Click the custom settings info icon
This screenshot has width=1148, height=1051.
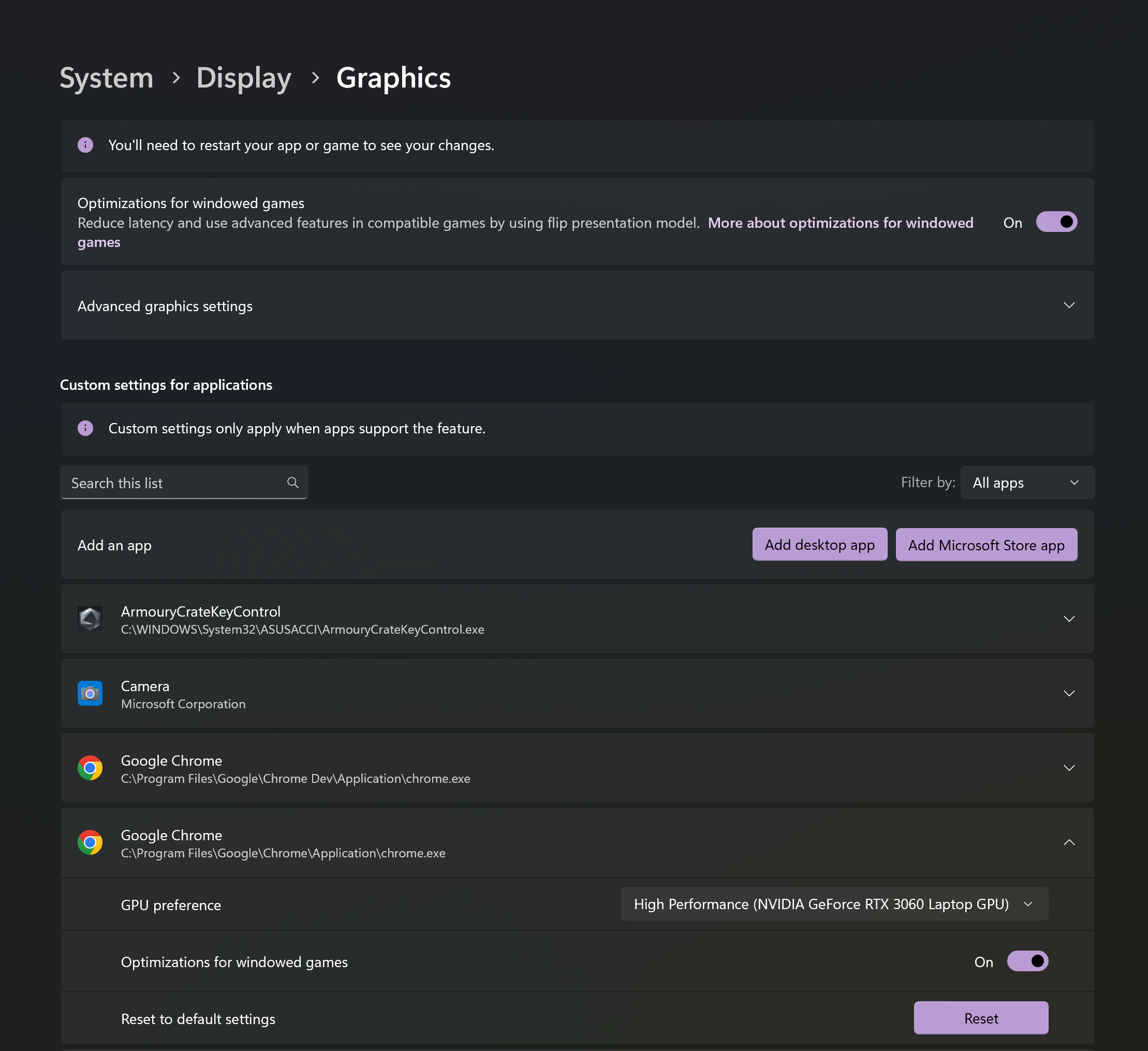click(85, 428)
